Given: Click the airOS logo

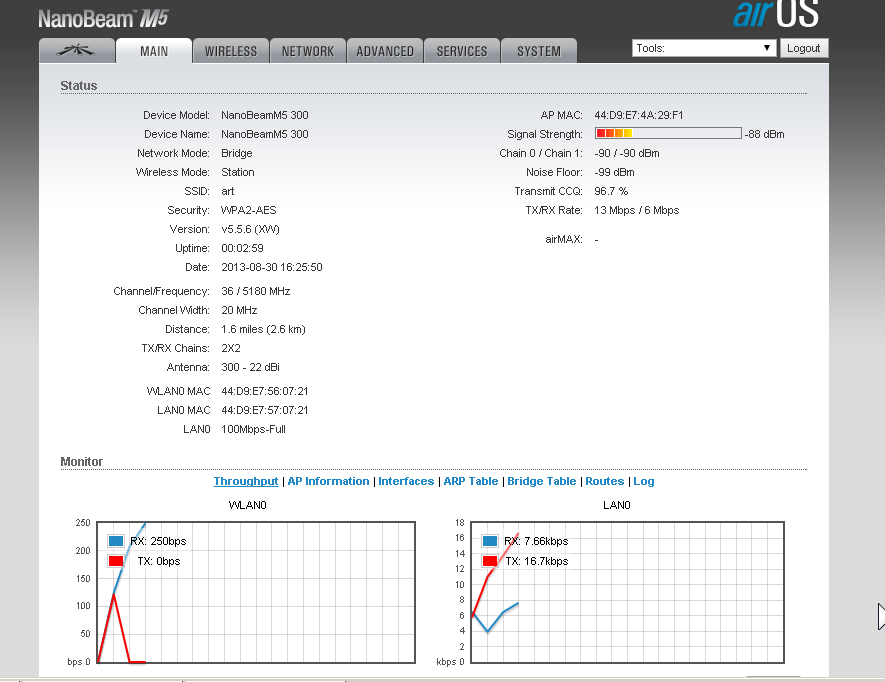Looking at the screenshot, I should (x=776, y=14).
